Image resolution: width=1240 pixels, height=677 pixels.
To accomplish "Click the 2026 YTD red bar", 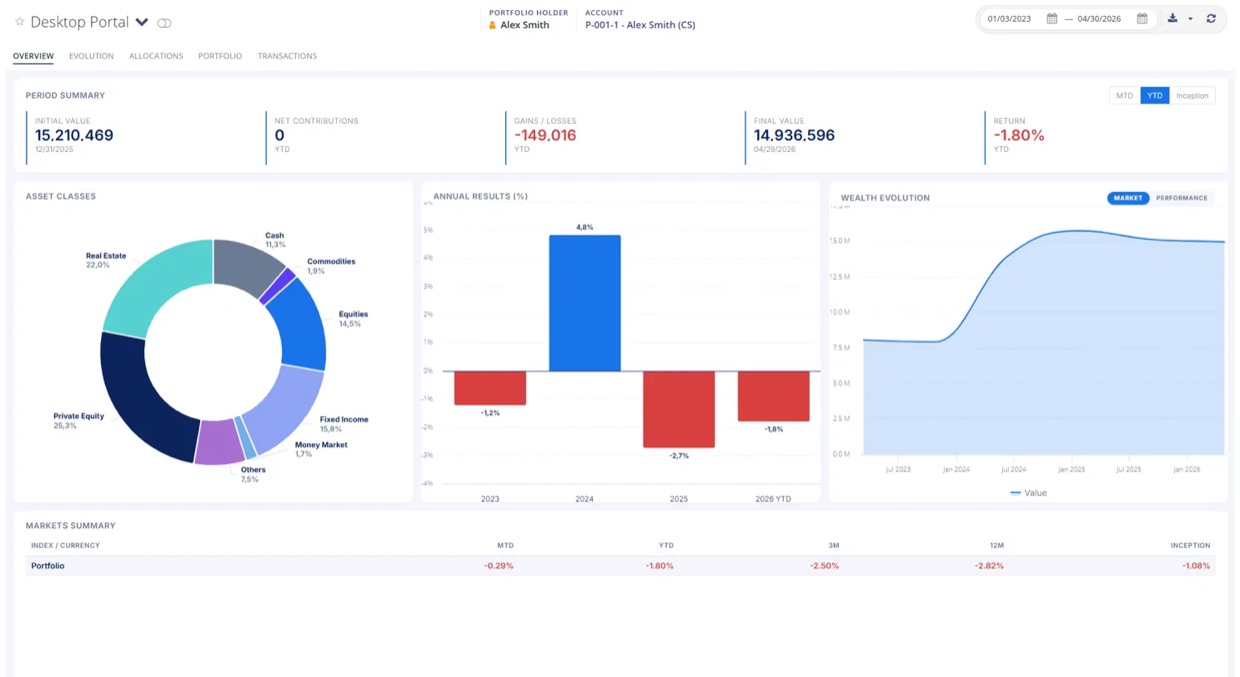I will coord(774,396).
